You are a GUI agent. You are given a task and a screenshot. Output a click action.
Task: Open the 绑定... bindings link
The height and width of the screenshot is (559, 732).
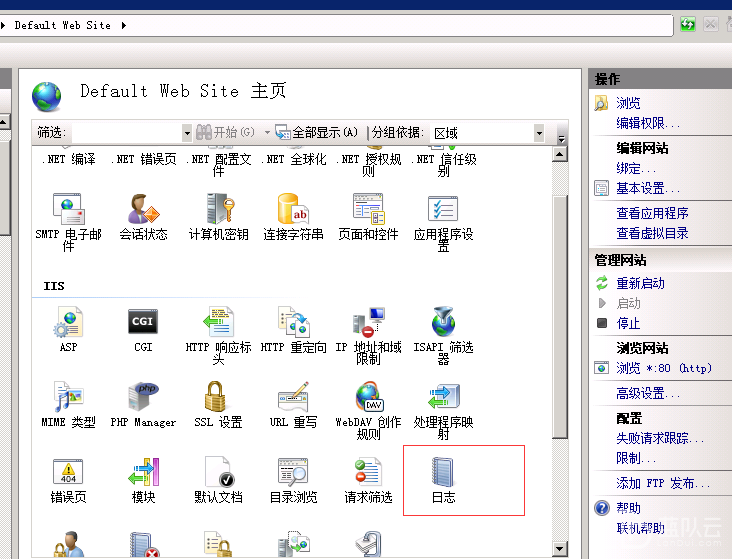[636, 168]
